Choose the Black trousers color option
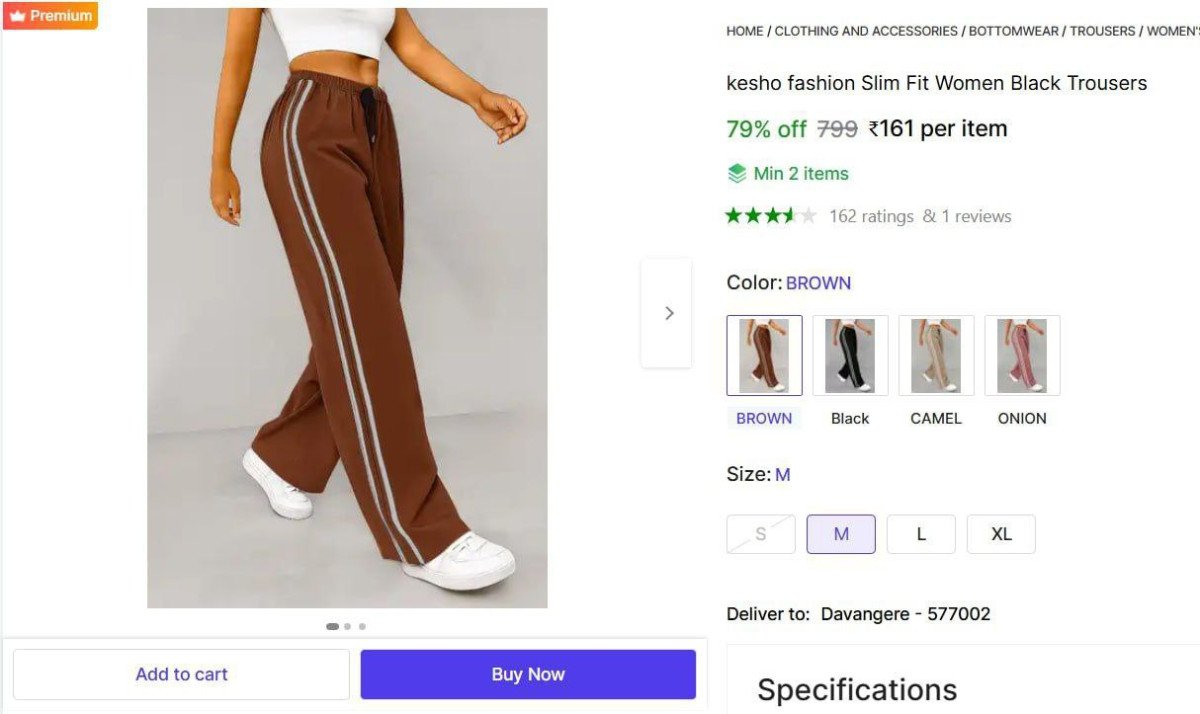1200x714 pixels. point(850,356)
